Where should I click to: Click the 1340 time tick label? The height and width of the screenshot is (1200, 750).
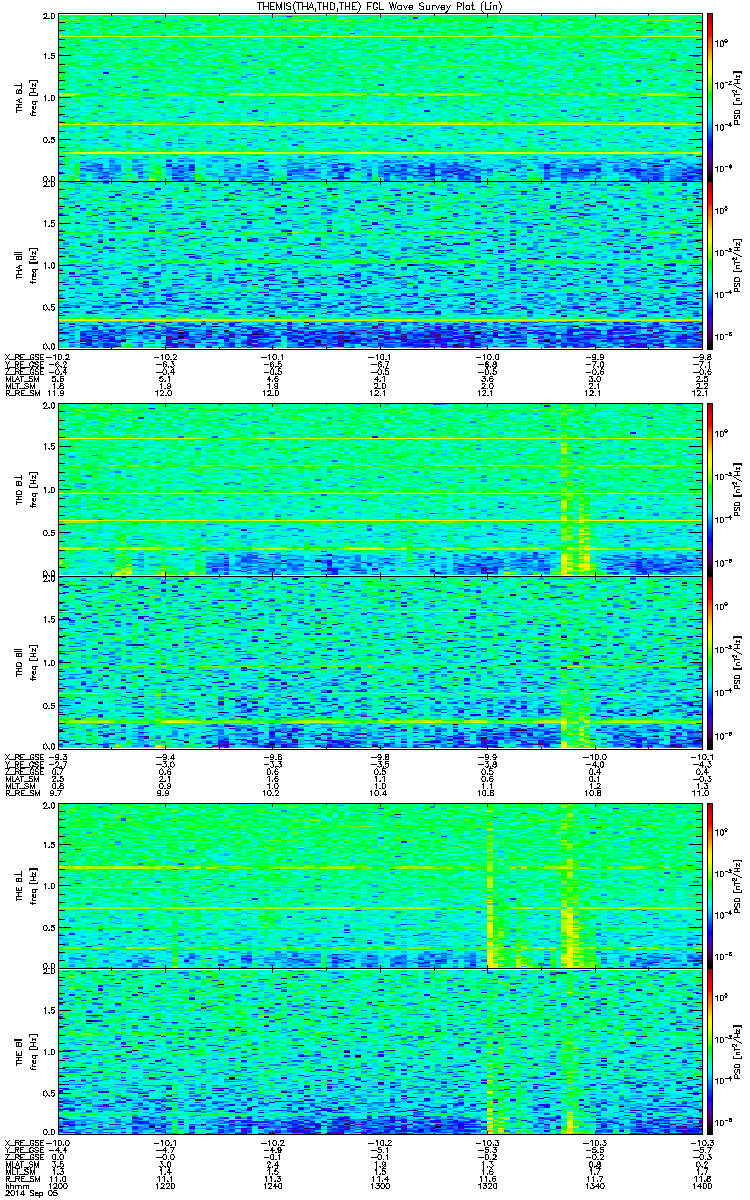click(596, 1185)
